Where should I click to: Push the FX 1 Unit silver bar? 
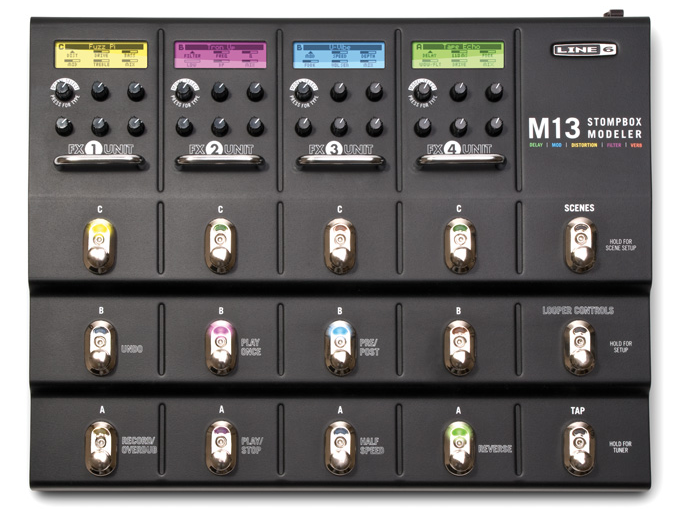click(100, 161)
